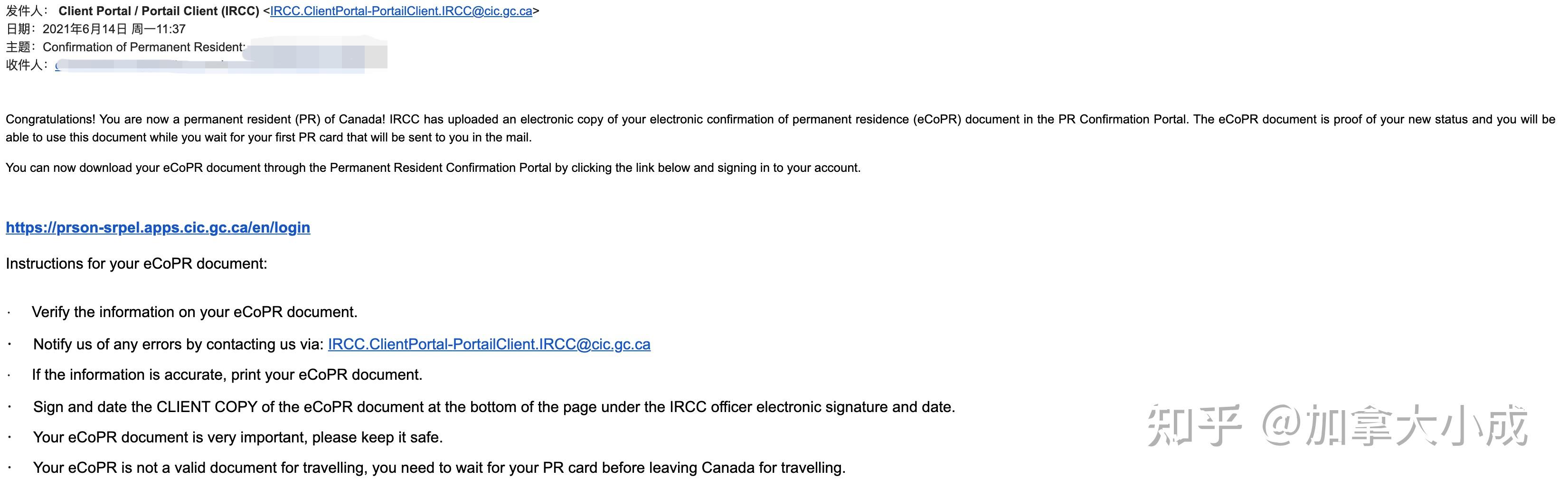The image size is (1568, 488).
Task: Click the 'You can now download your eCoPR' sentence
Action: (x=433, y=168)
